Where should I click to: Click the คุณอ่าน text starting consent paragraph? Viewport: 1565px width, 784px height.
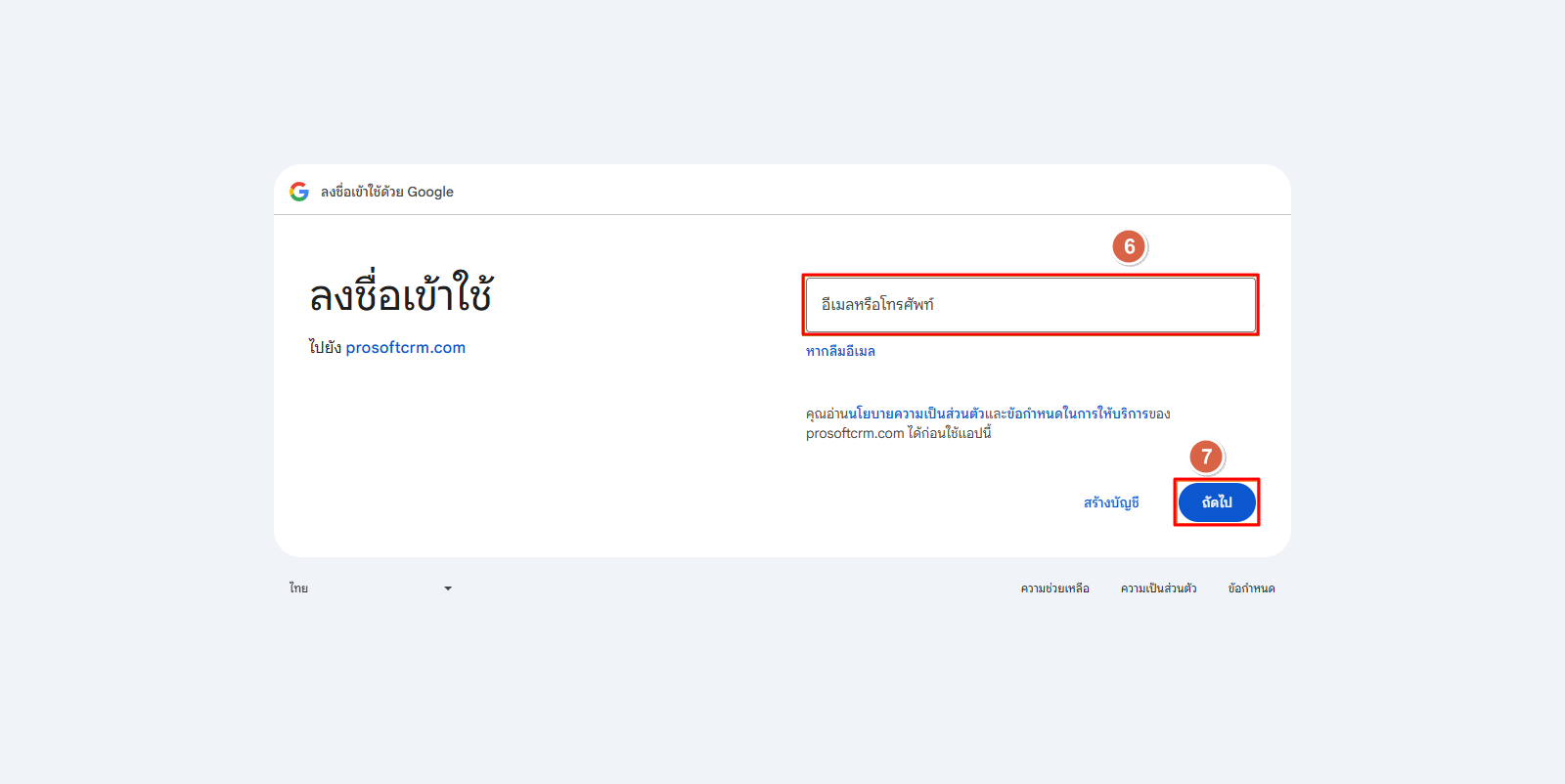pyautogui.click(x=827, y=414)
